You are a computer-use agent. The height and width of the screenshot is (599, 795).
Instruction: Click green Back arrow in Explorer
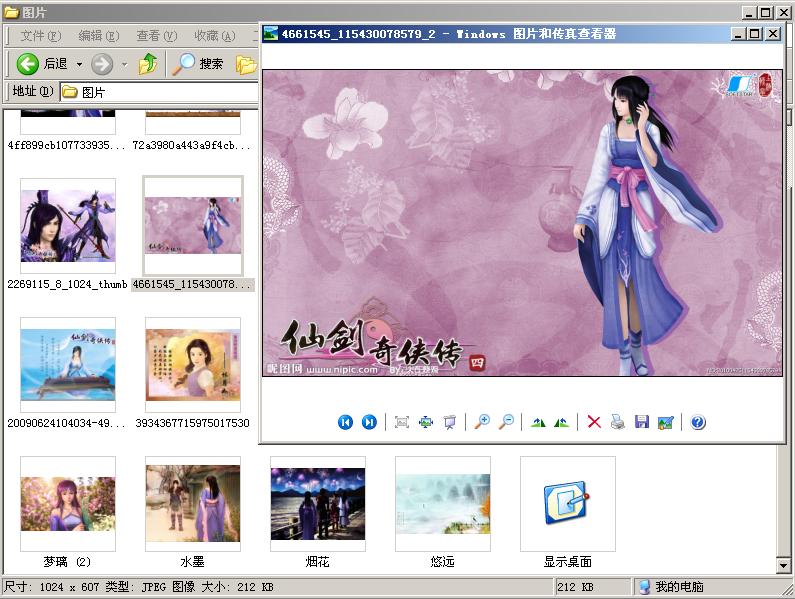pyautogui.click(x=27, y=64)
